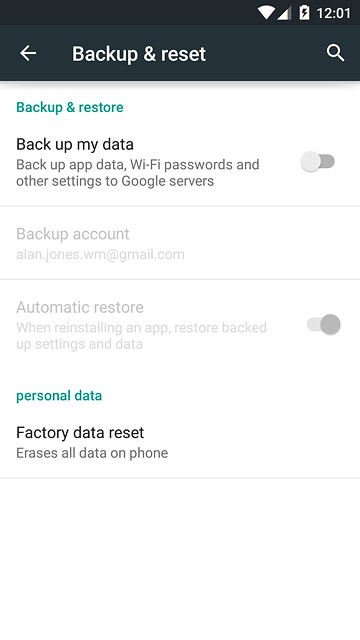Screen dimensions: 360x640
Task: Select Backup account entry
Action: (180, 243)
